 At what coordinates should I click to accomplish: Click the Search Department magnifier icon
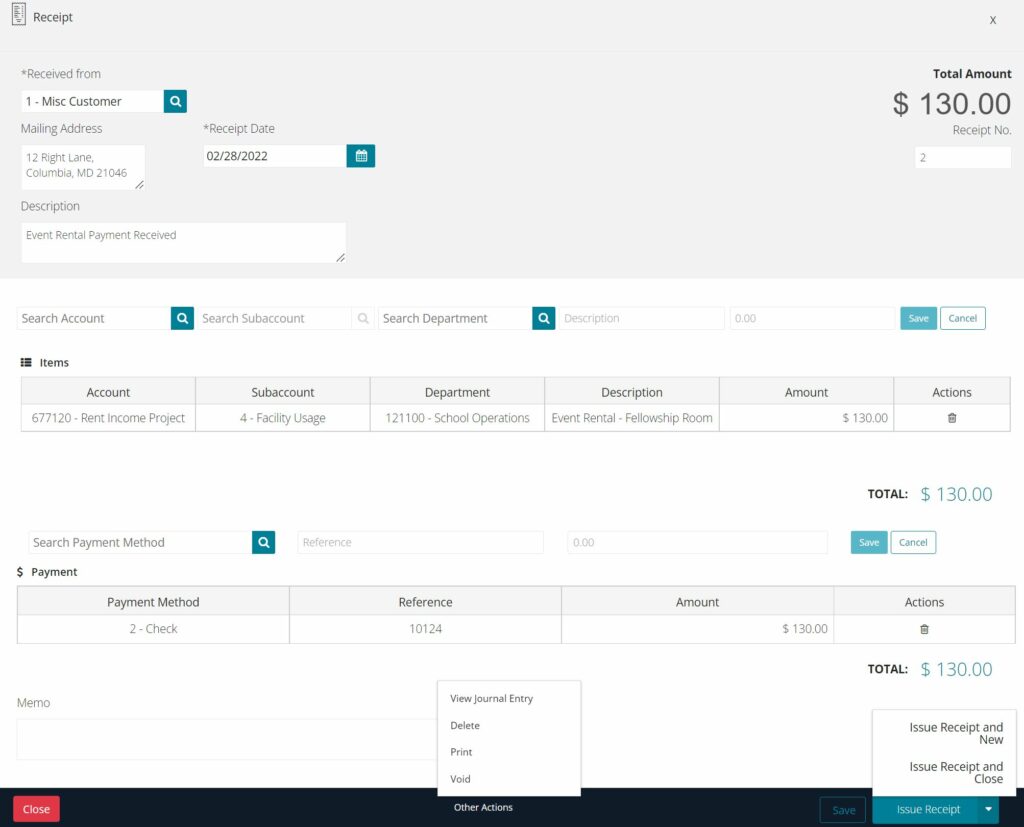point(543,317)
